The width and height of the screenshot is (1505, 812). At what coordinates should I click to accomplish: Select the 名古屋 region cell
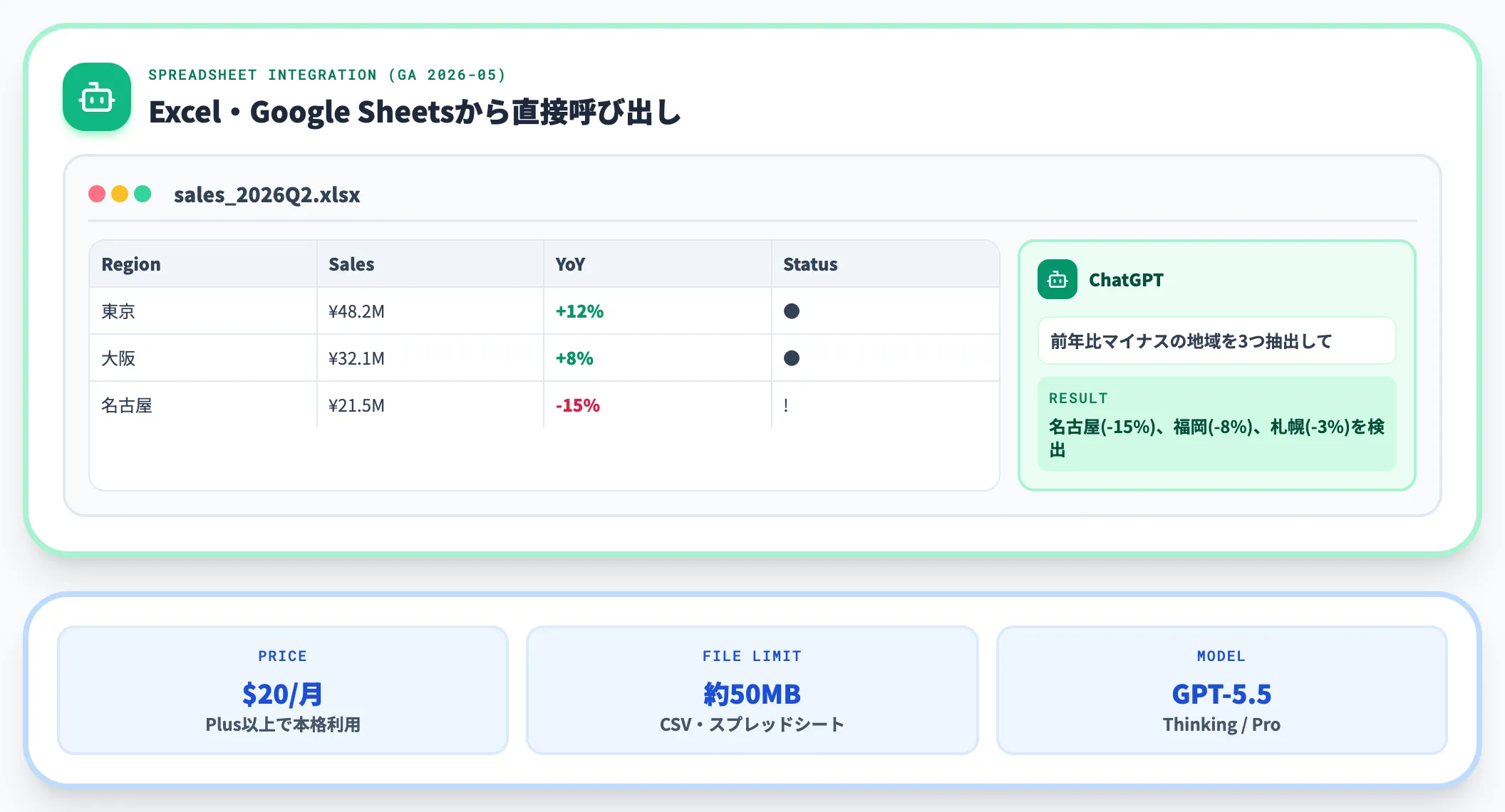(203, 405)
